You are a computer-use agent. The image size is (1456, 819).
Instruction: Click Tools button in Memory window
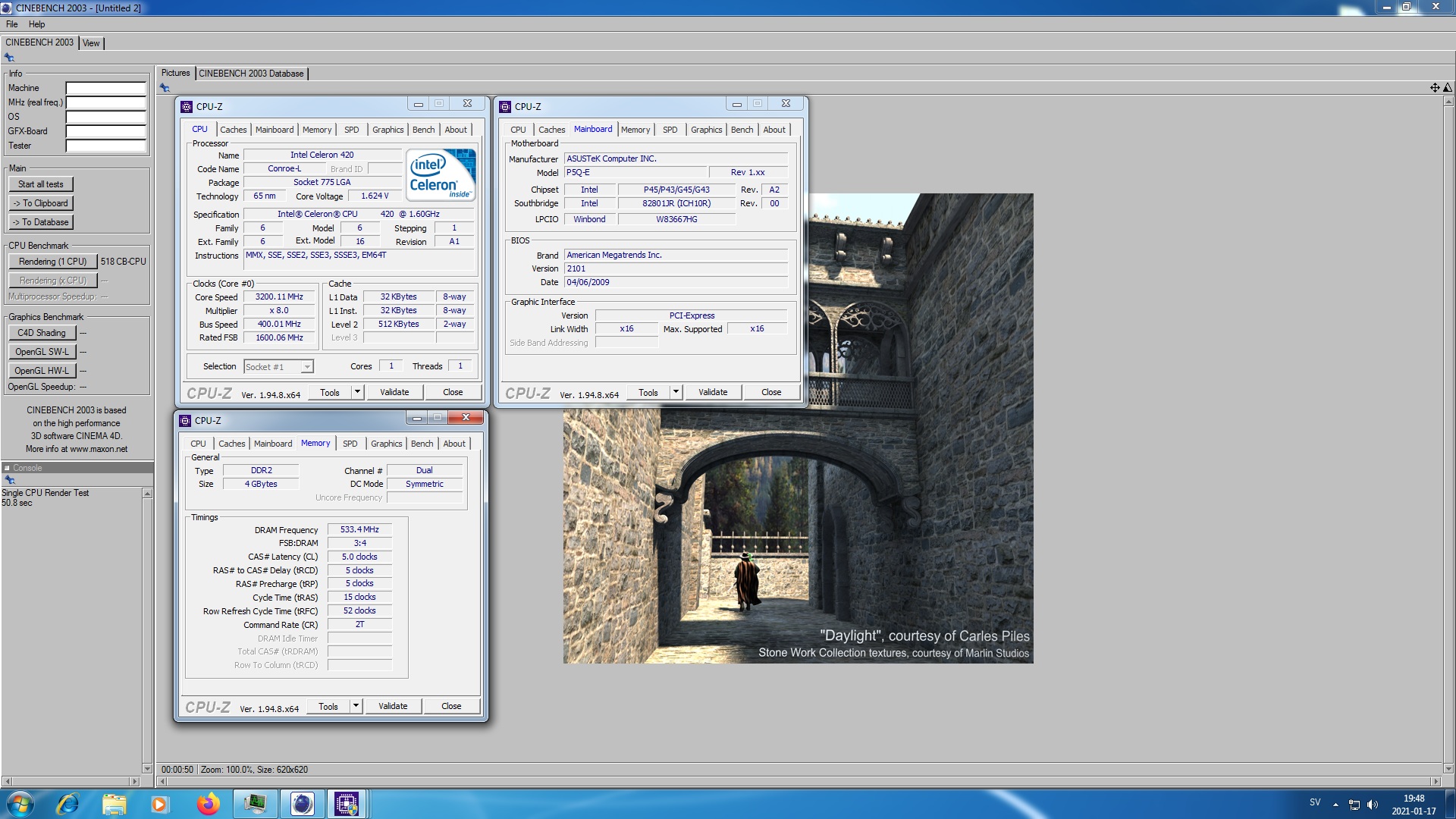click(328, 706)
